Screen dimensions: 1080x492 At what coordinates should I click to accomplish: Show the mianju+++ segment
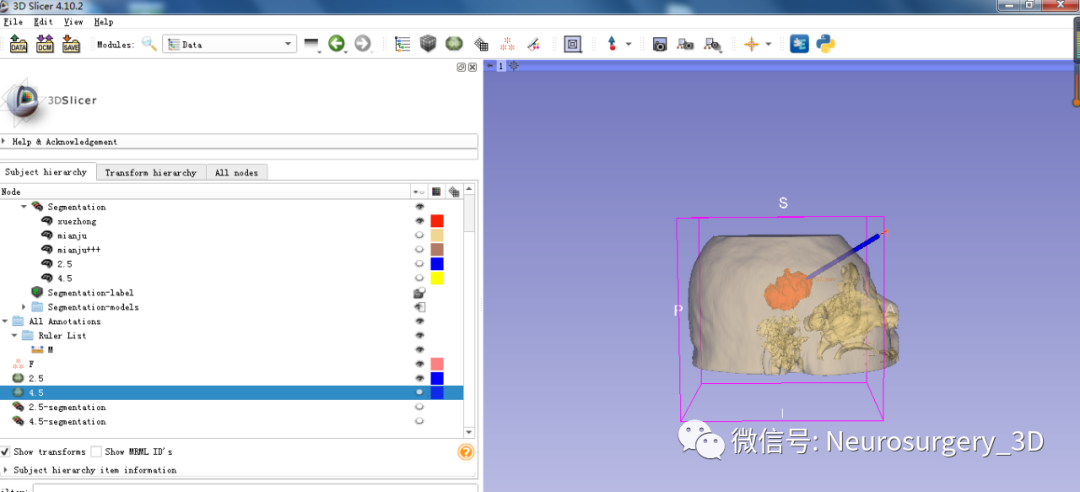419,249
